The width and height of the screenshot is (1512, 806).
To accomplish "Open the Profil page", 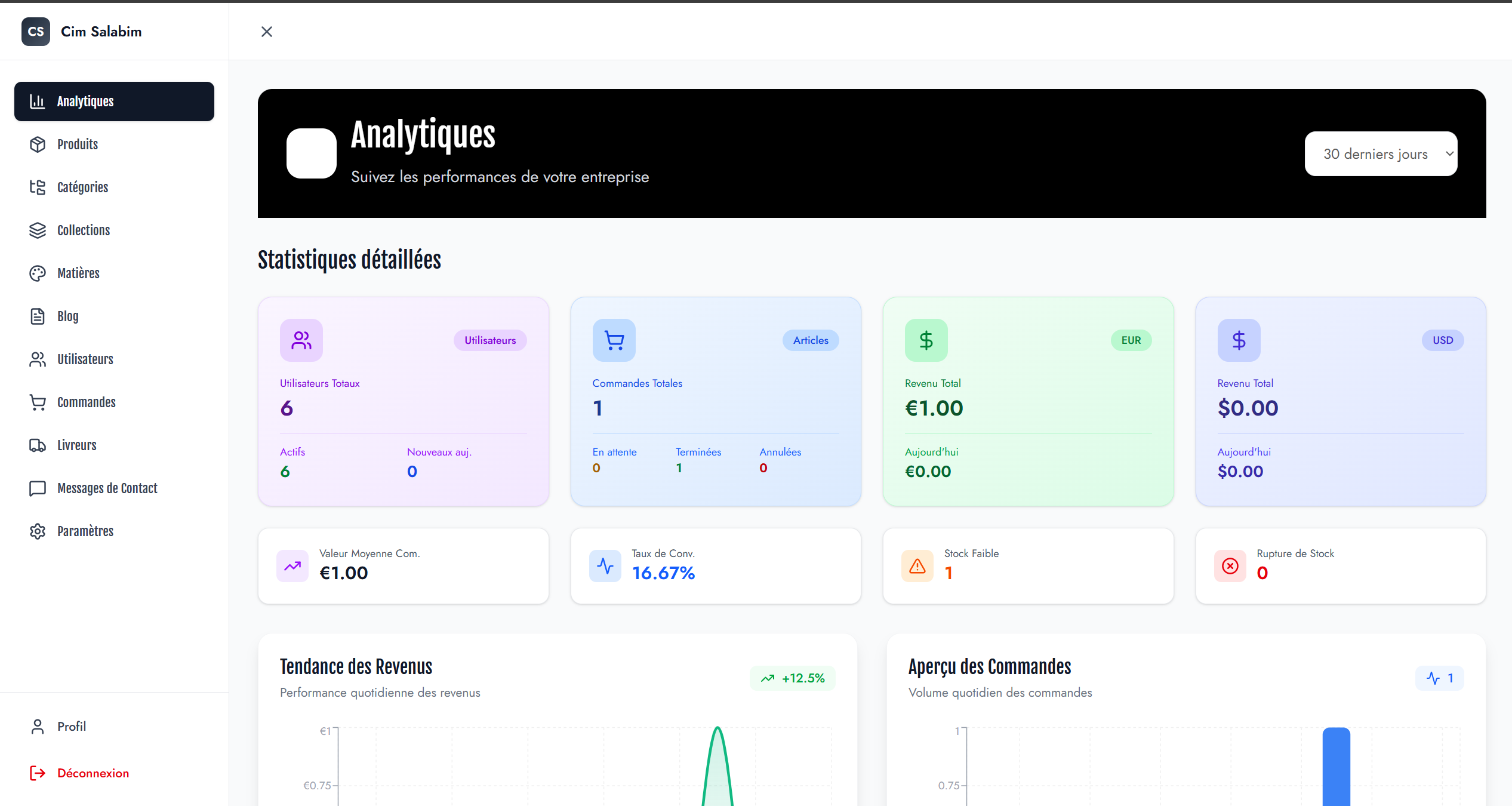I will pos(72,726).
